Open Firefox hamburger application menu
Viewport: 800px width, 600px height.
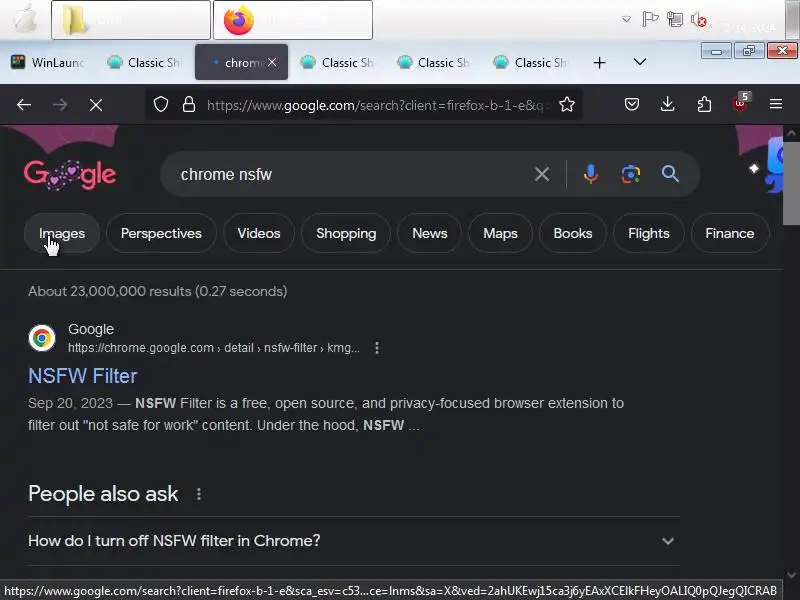tap(776, 105)
